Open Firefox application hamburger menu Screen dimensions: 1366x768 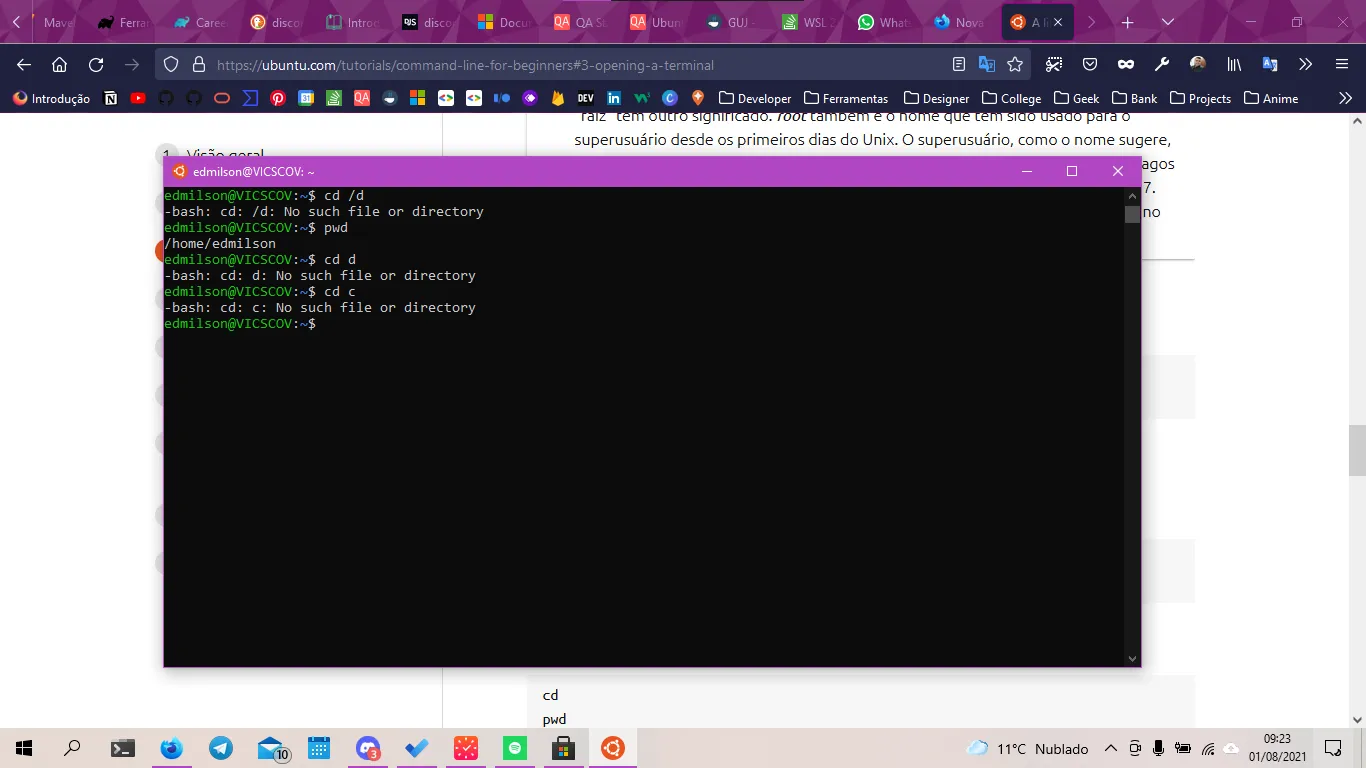click(x=1341, y=65)
